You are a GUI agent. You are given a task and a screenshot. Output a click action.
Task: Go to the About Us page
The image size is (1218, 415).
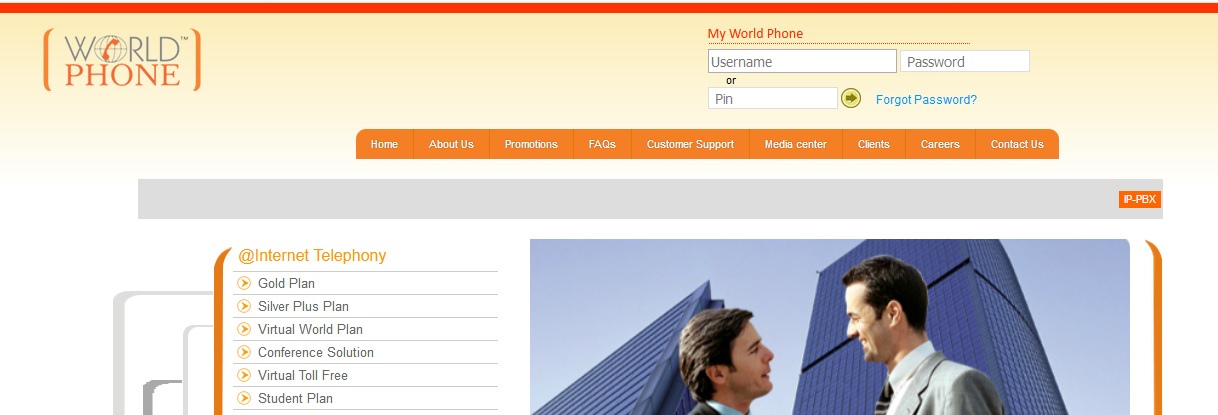tap(451, 144)
